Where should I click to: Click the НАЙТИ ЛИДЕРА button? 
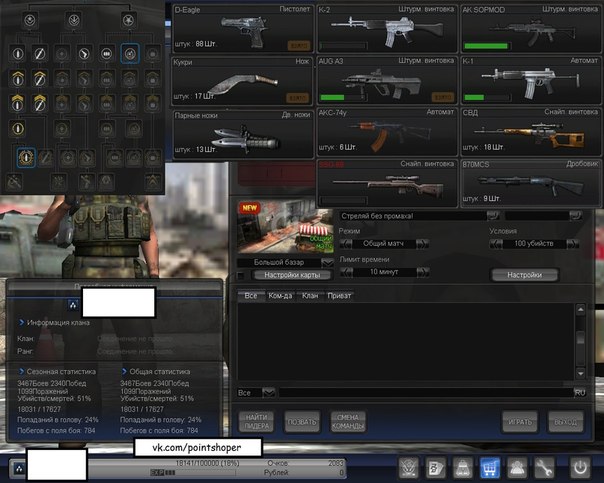[257, 422]
